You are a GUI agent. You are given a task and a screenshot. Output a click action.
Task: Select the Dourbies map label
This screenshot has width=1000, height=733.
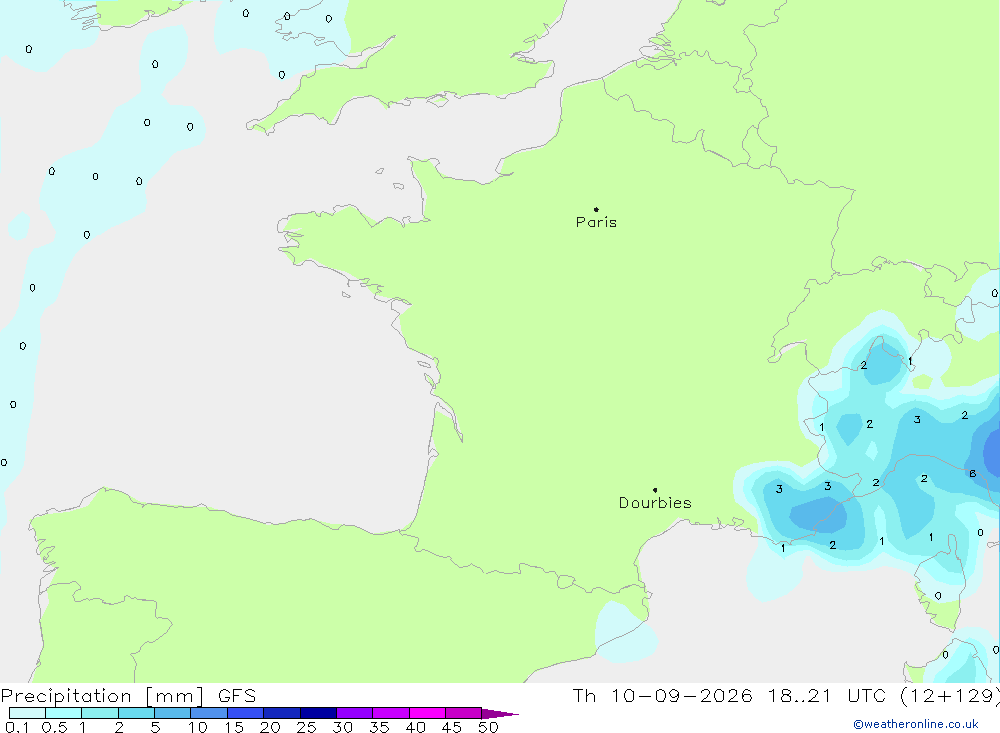pyautogui.click(x=655, y=503)
